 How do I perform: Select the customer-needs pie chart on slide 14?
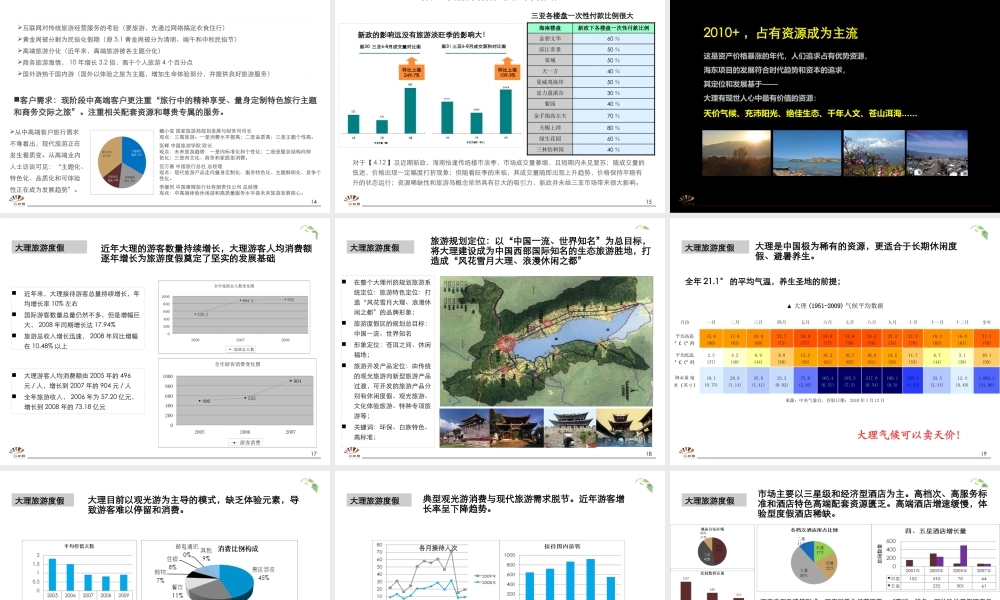tap(122, 162)
